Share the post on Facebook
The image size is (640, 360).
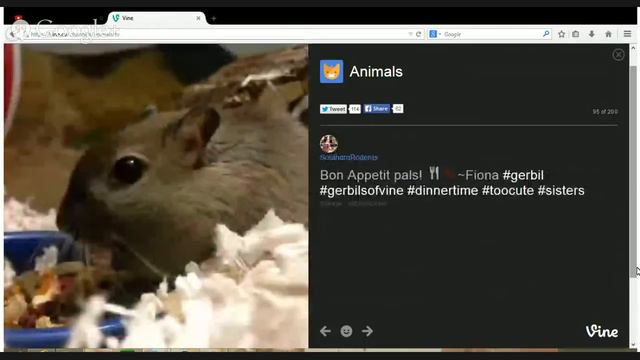pos(377,109)
